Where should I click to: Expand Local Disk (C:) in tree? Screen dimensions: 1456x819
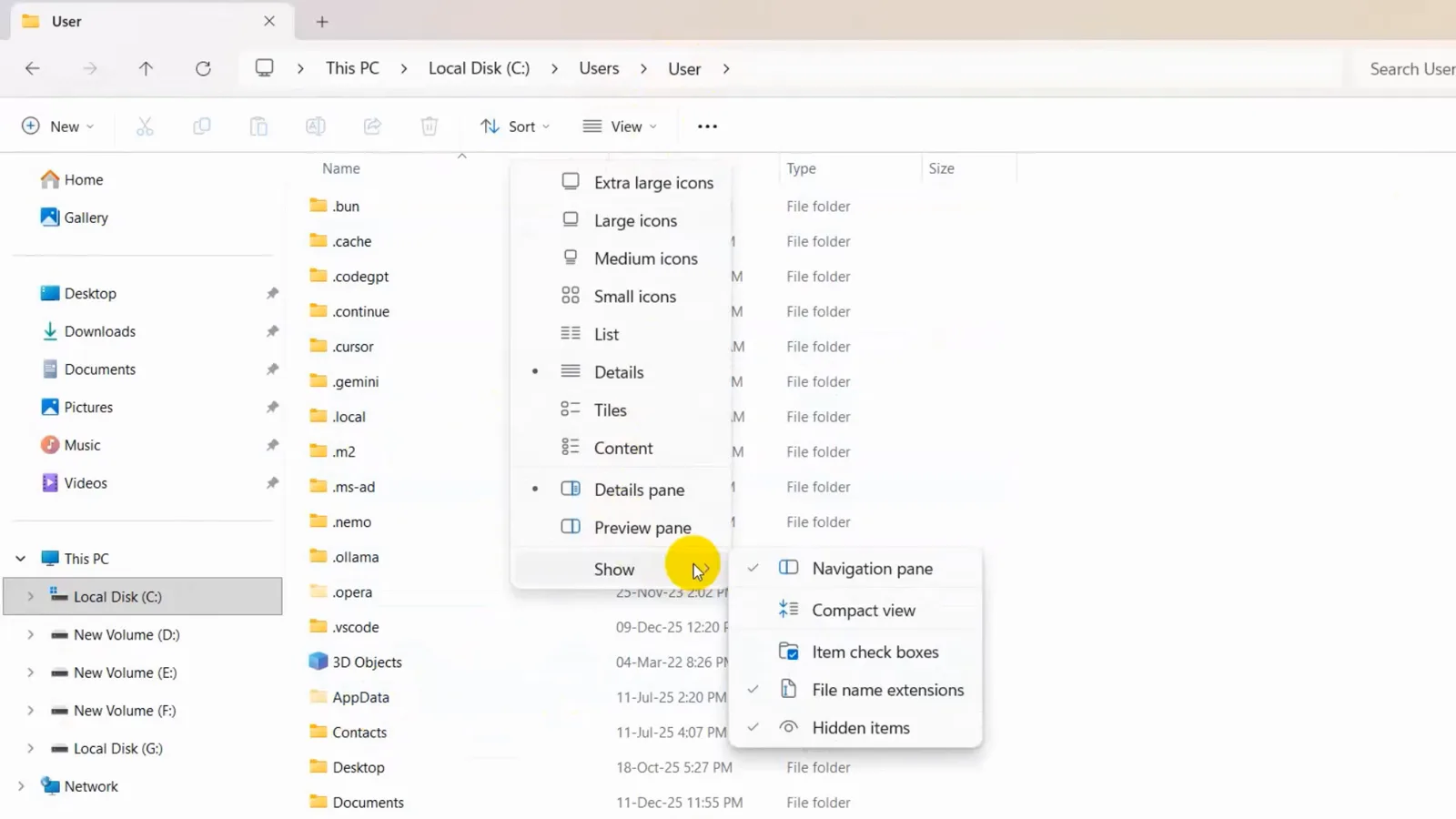point(31,597)
